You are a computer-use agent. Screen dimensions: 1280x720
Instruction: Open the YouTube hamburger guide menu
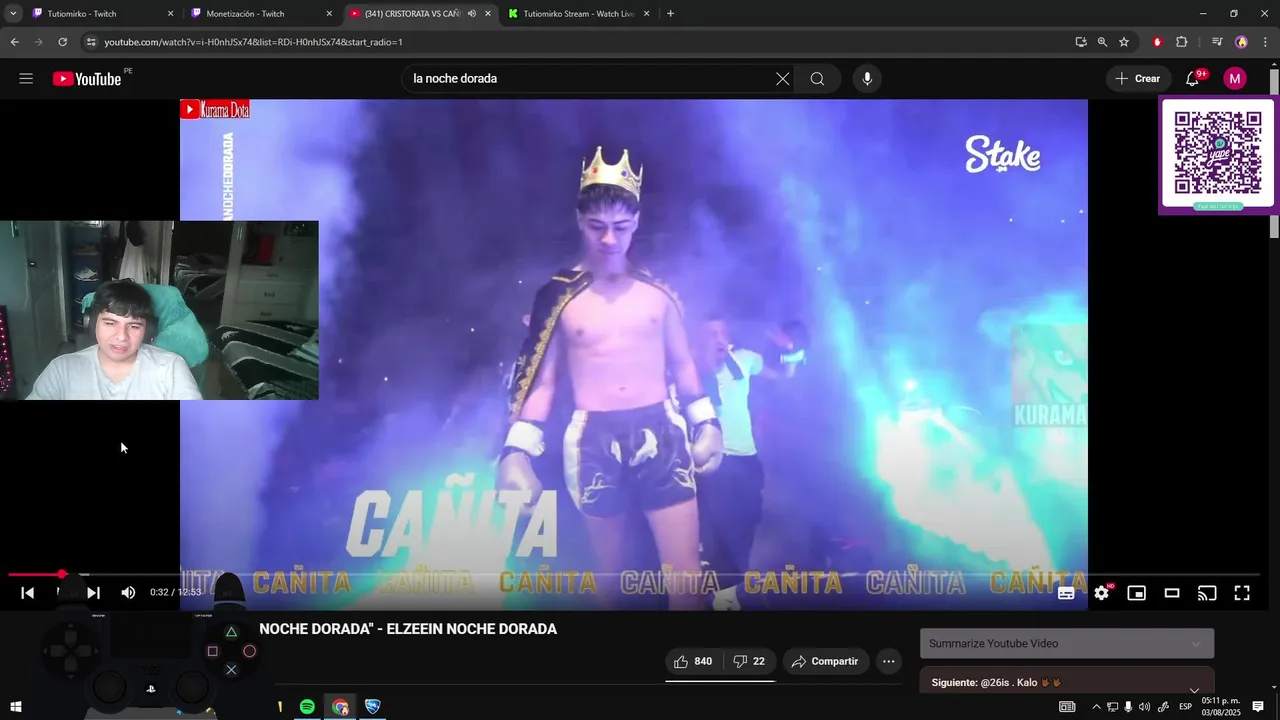tap(26, 79)
